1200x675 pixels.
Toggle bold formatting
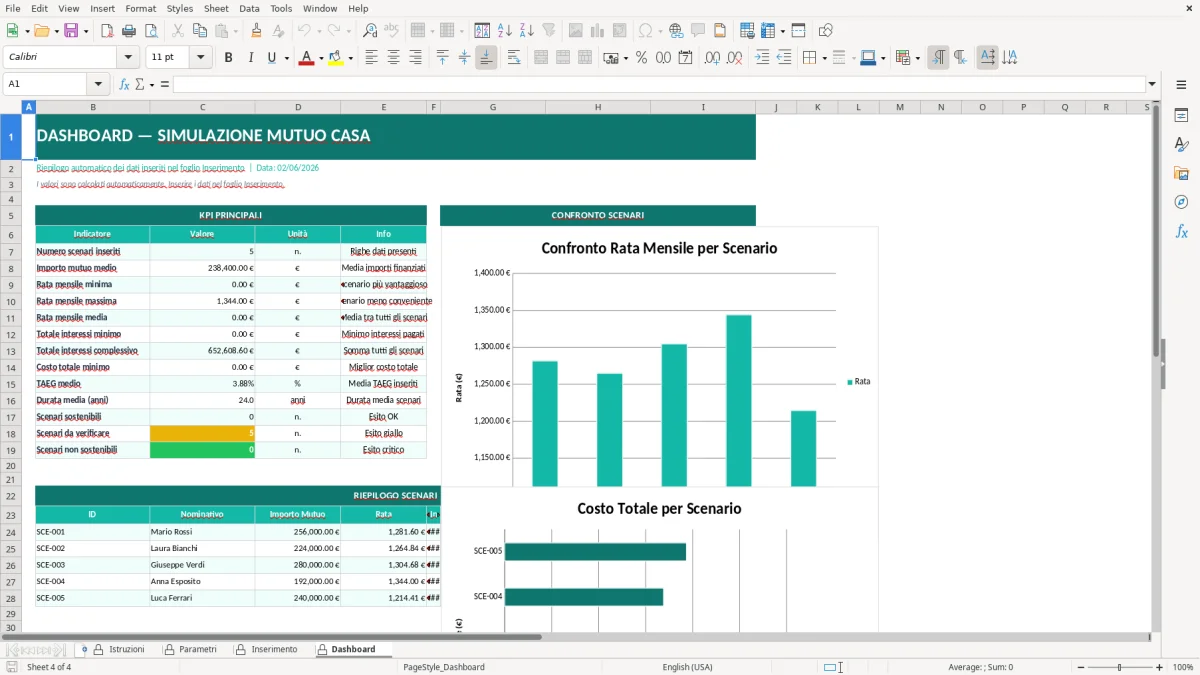click(228, 58)
